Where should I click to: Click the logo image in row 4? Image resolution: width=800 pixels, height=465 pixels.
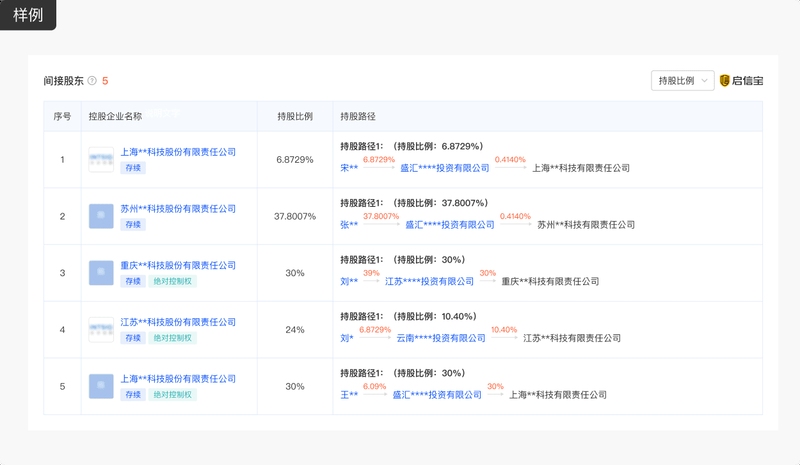pos(101,329)
